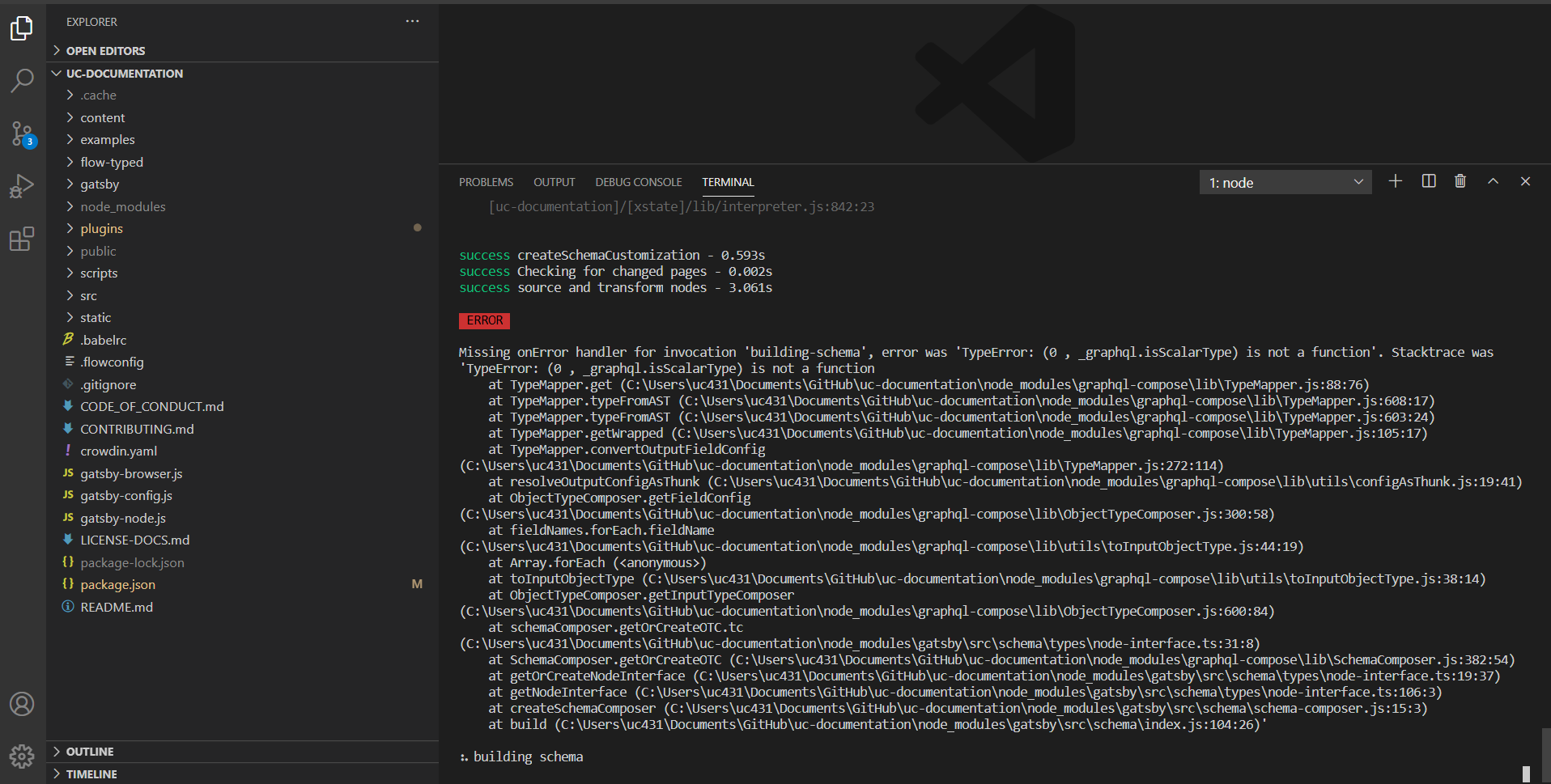
Task: Open Explorer more actions ellipsis
Action: pos(413,22)
